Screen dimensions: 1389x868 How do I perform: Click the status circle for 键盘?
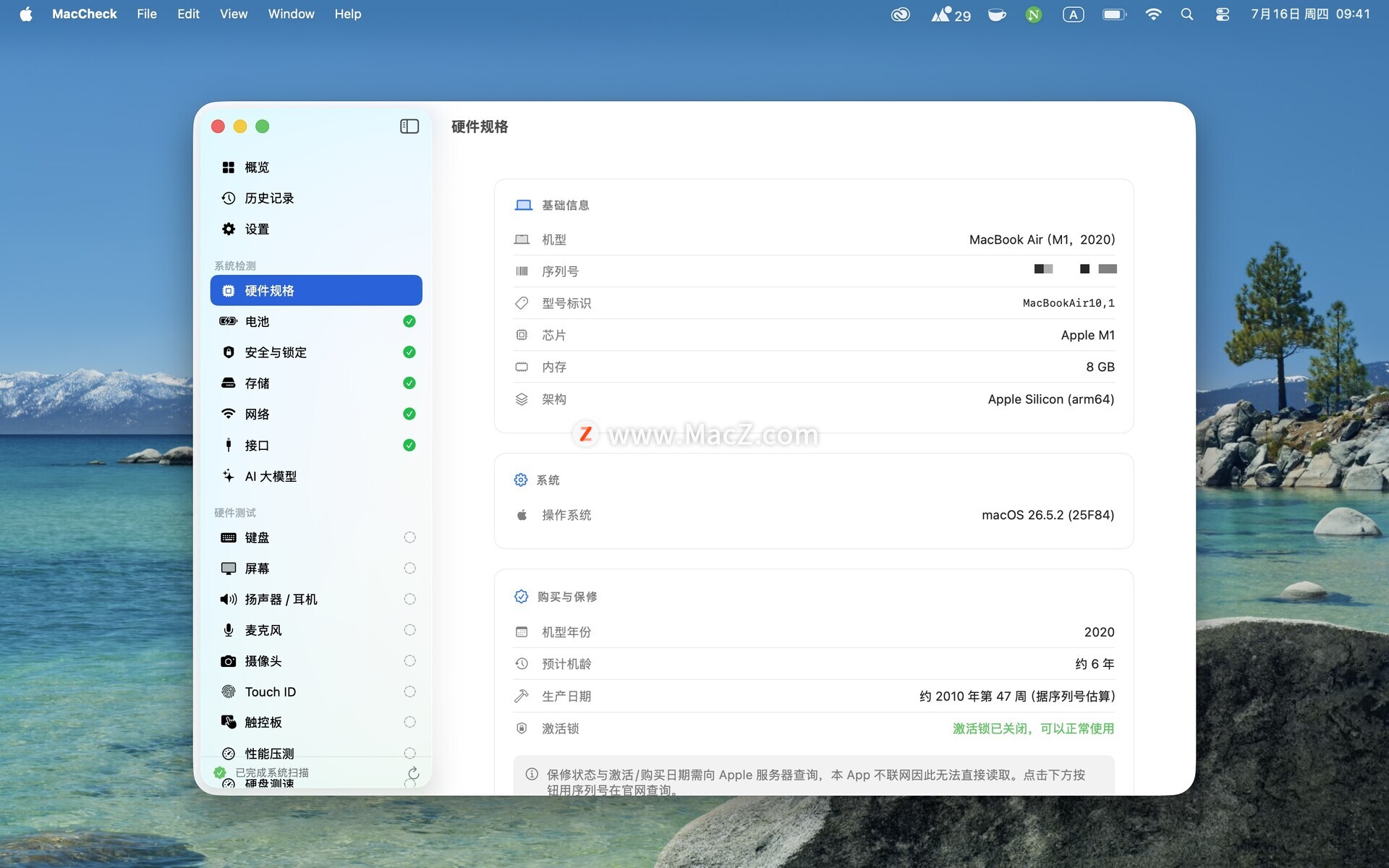[409, 537]
